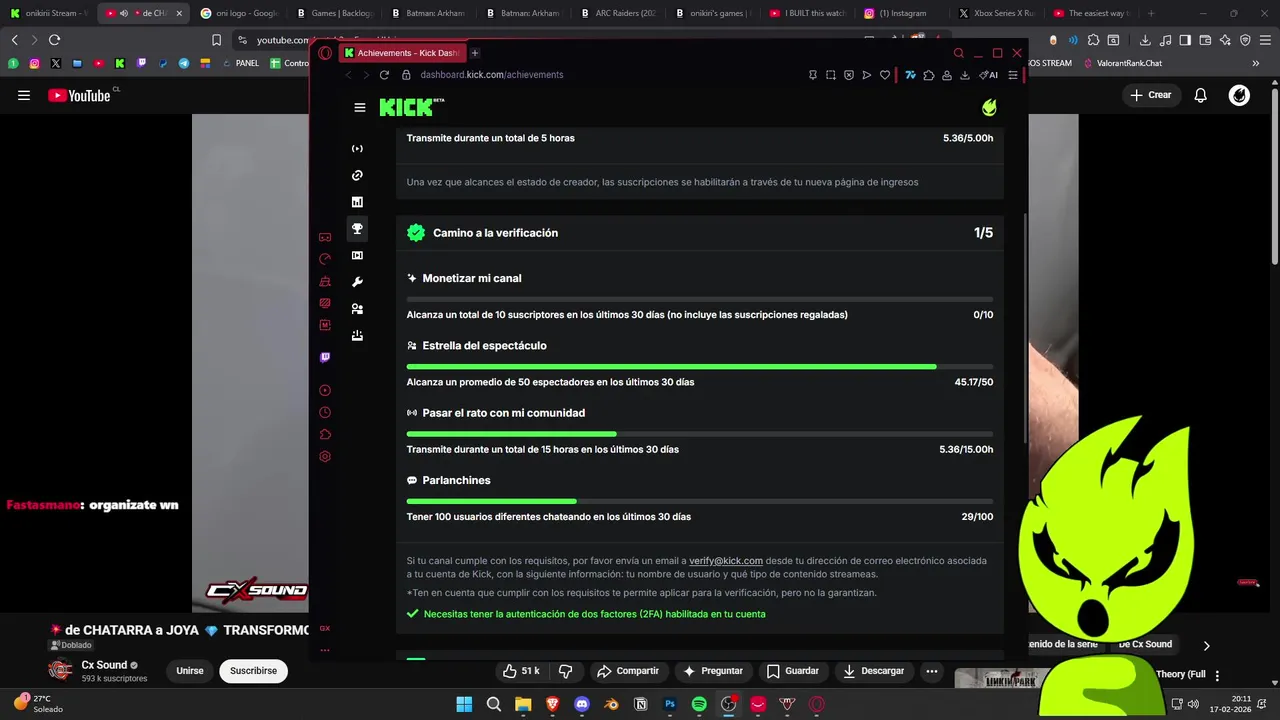Open the ValorantRank.Chat bookmark
The height and width of the screenshot is (720, 1280).
(x=1122, y=63)
